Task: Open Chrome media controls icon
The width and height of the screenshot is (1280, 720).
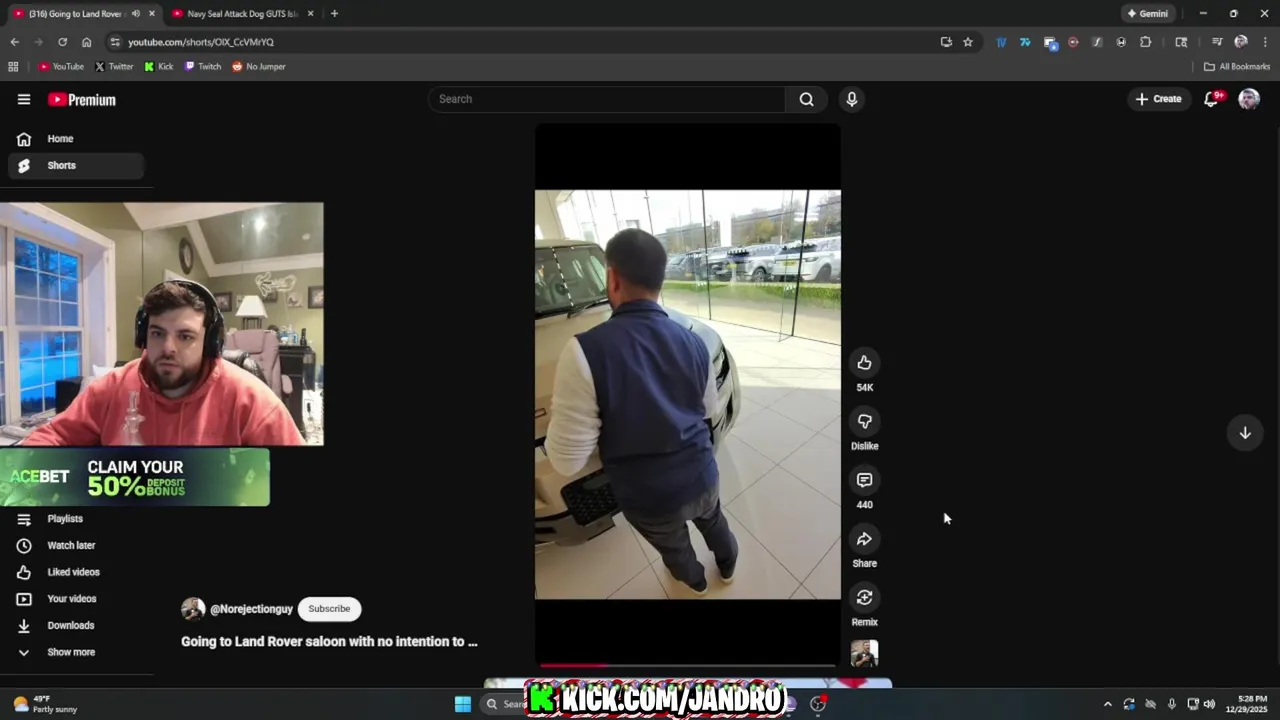Action: click(x=1217, y=42)
